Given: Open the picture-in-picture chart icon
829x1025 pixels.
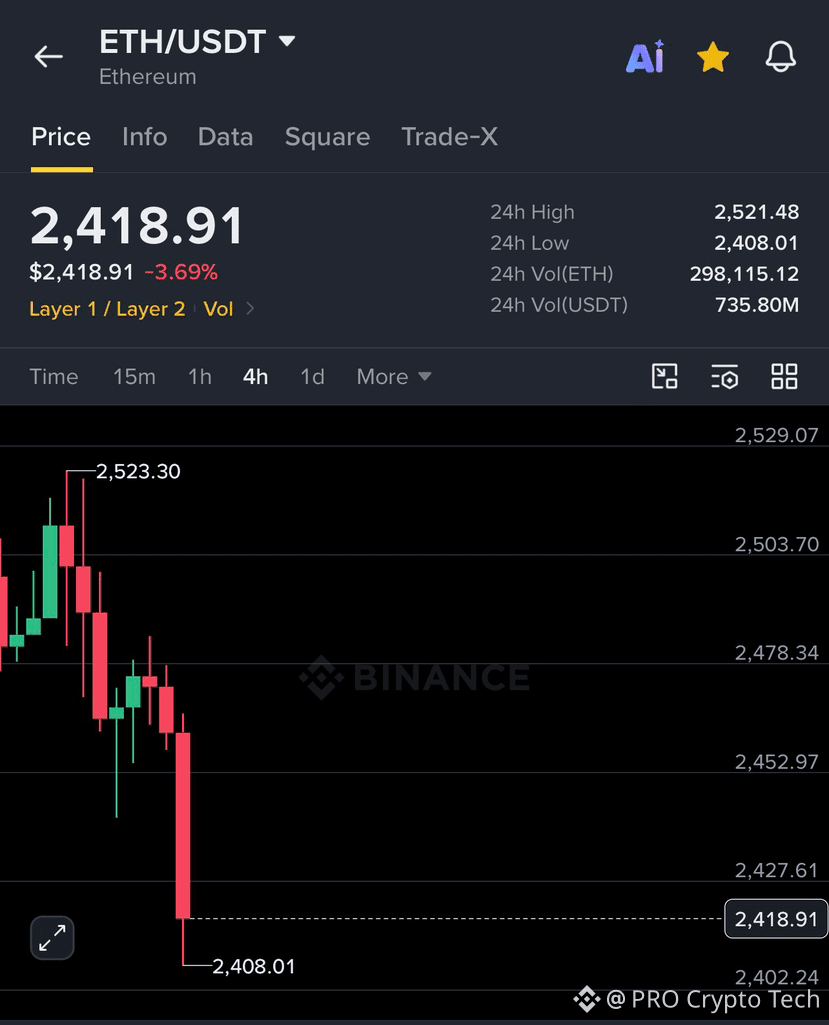Looking at the screenshot, I should pyautogui.click(x=665, y=377).
